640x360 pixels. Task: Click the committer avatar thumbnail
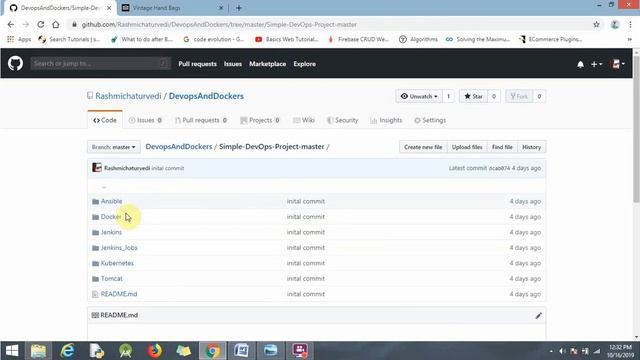pos(97,168)
